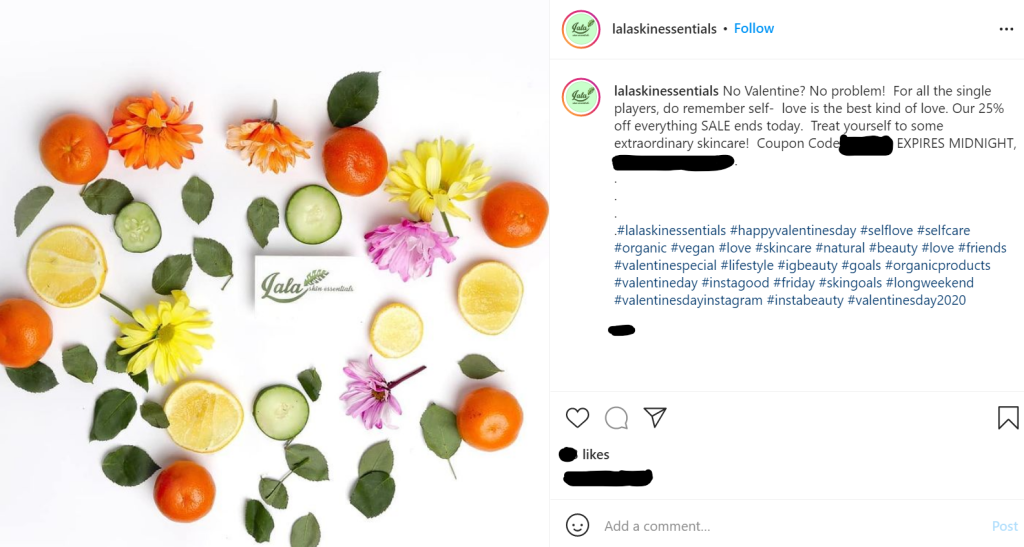The image size is (1024, 547).
Task: View the likes count list
Action: 595,455
